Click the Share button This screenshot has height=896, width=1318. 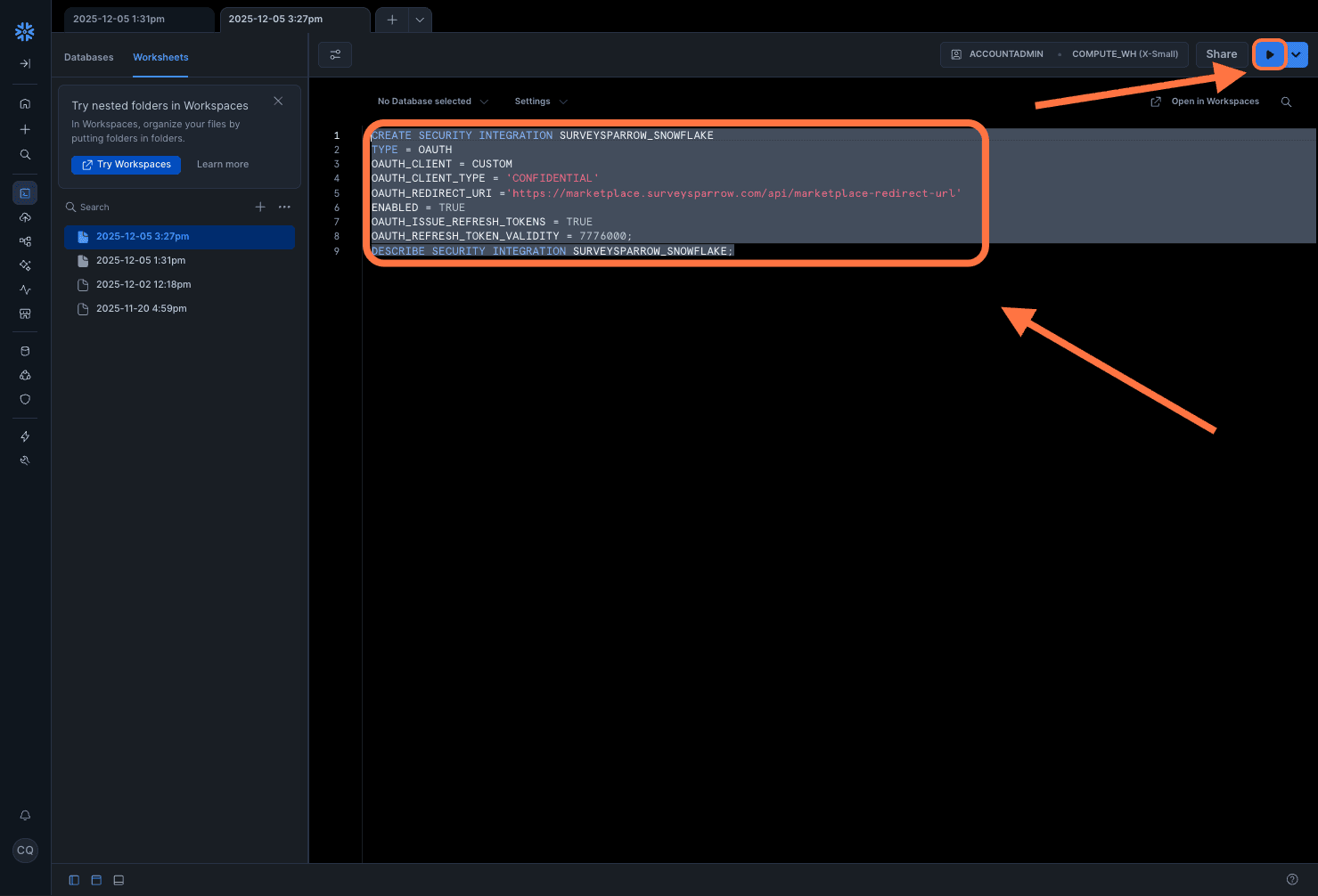pos(1221,54)
